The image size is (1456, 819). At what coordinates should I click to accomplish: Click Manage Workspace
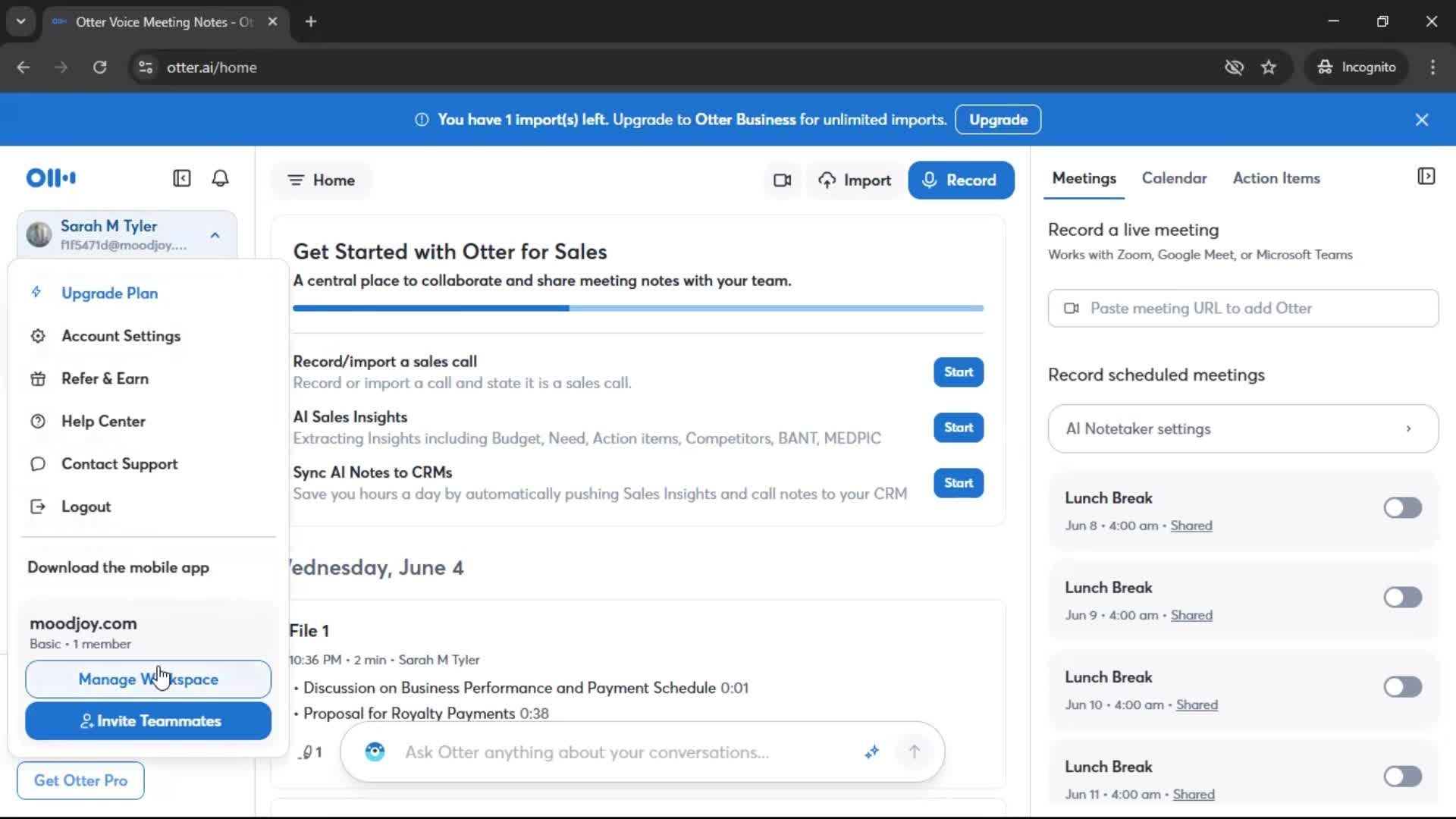coord(148,679)
